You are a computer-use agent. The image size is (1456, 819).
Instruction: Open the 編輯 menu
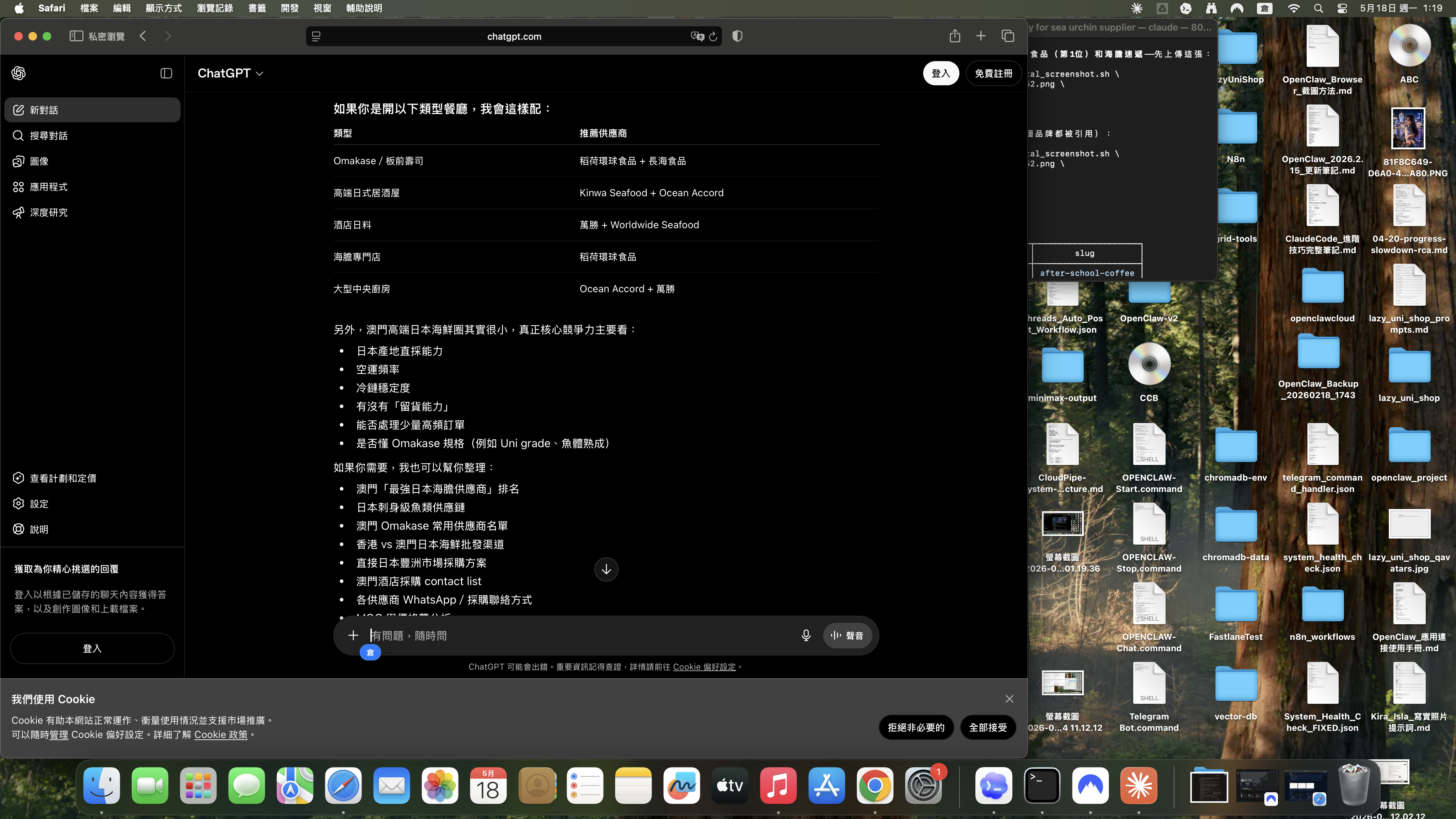[122, 8]
